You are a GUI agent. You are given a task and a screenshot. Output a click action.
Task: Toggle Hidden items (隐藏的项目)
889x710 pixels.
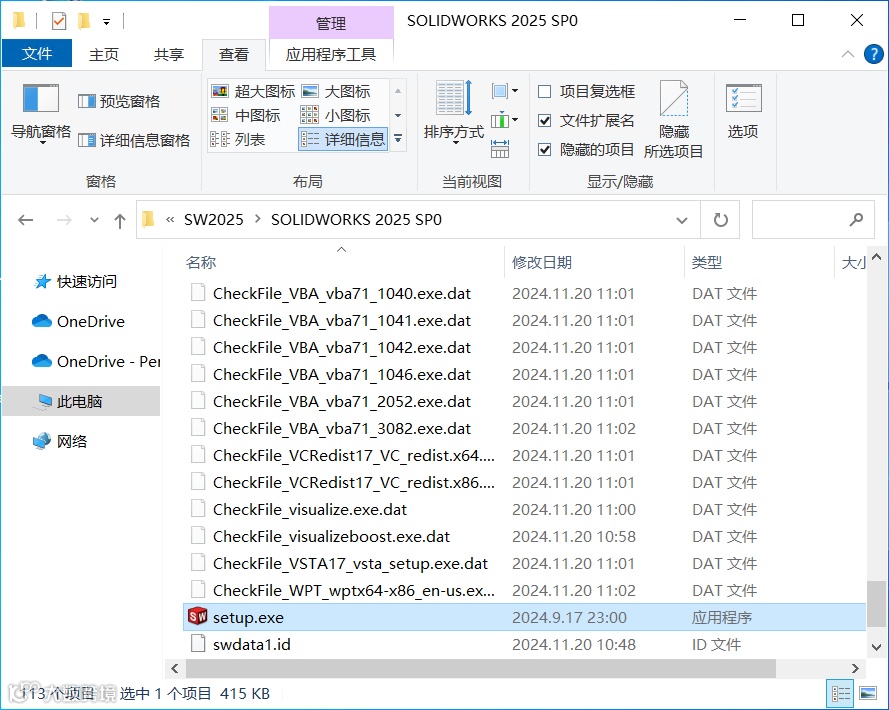[586, 149]
